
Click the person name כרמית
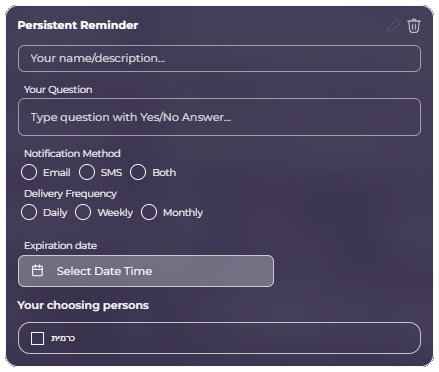point(63,338)
